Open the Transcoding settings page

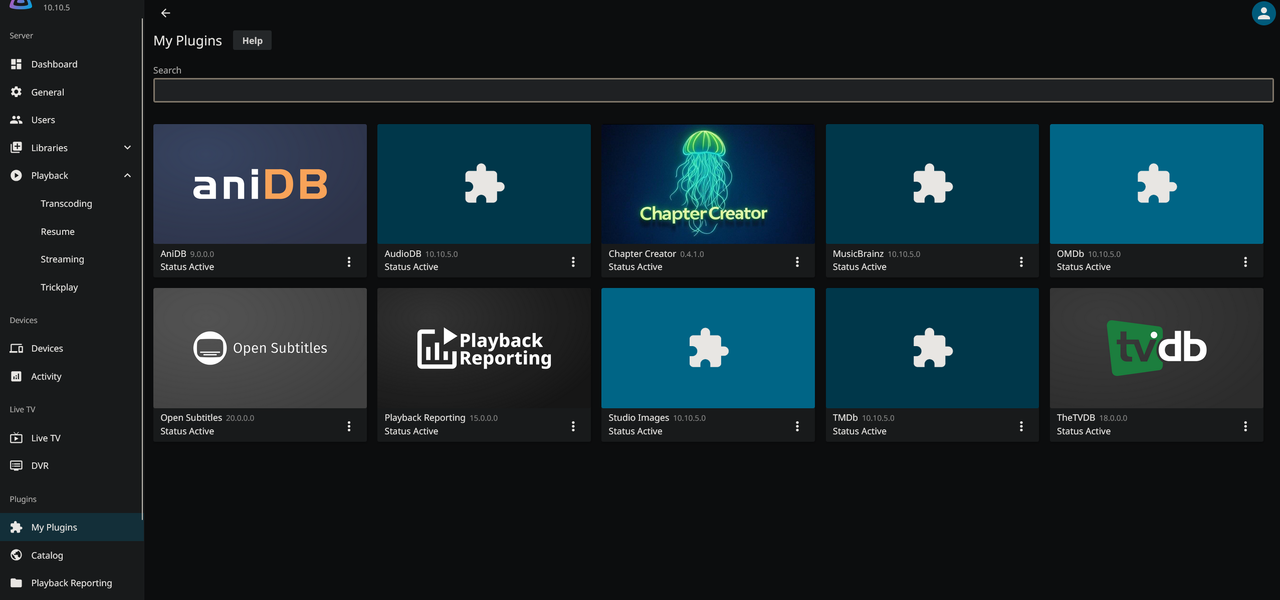(x=66, y=204)
